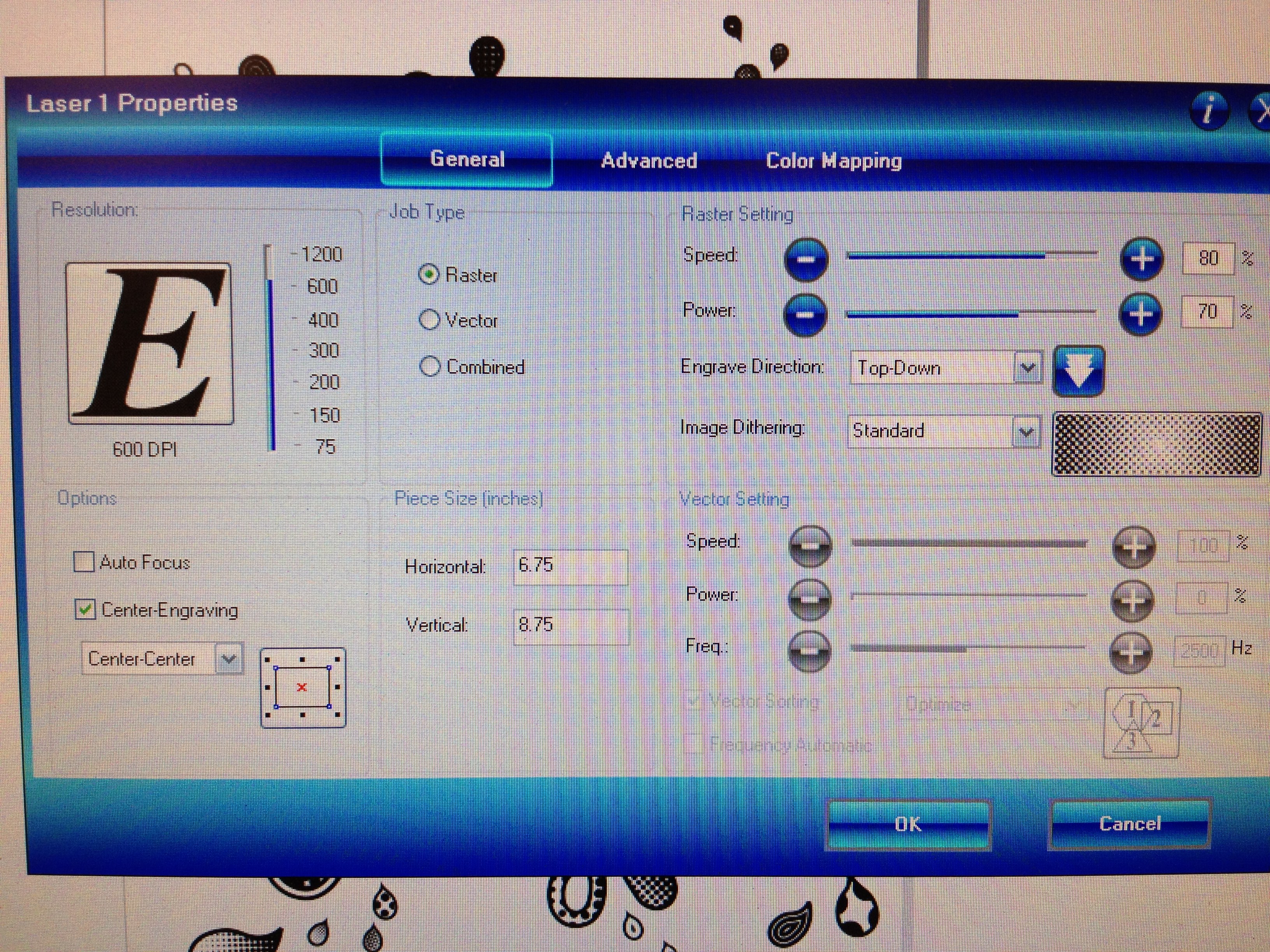Select the Vector job type
The height and width of the screenshot is (952, 1270).
429,320
